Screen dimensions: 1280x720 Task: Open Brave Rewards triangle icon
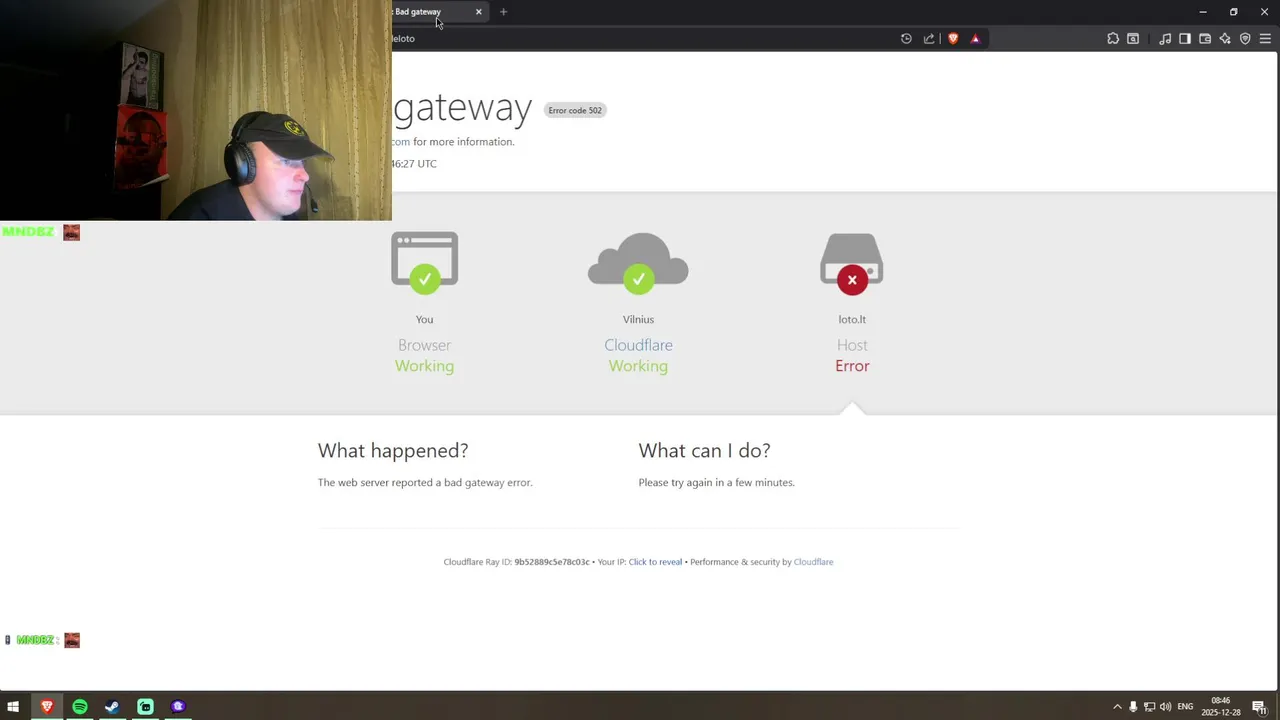click(x=975, y=39)
